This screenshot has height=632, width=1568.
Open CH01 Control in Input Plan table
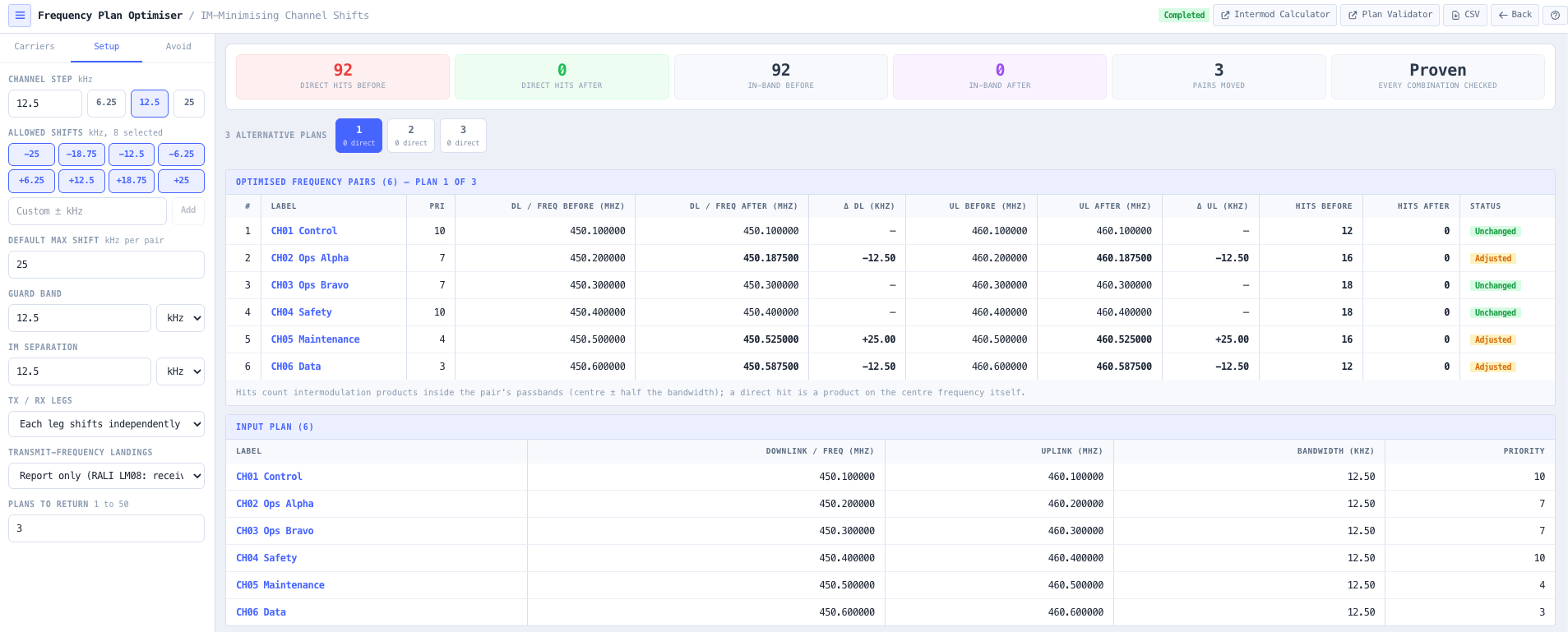pos(269,477)
